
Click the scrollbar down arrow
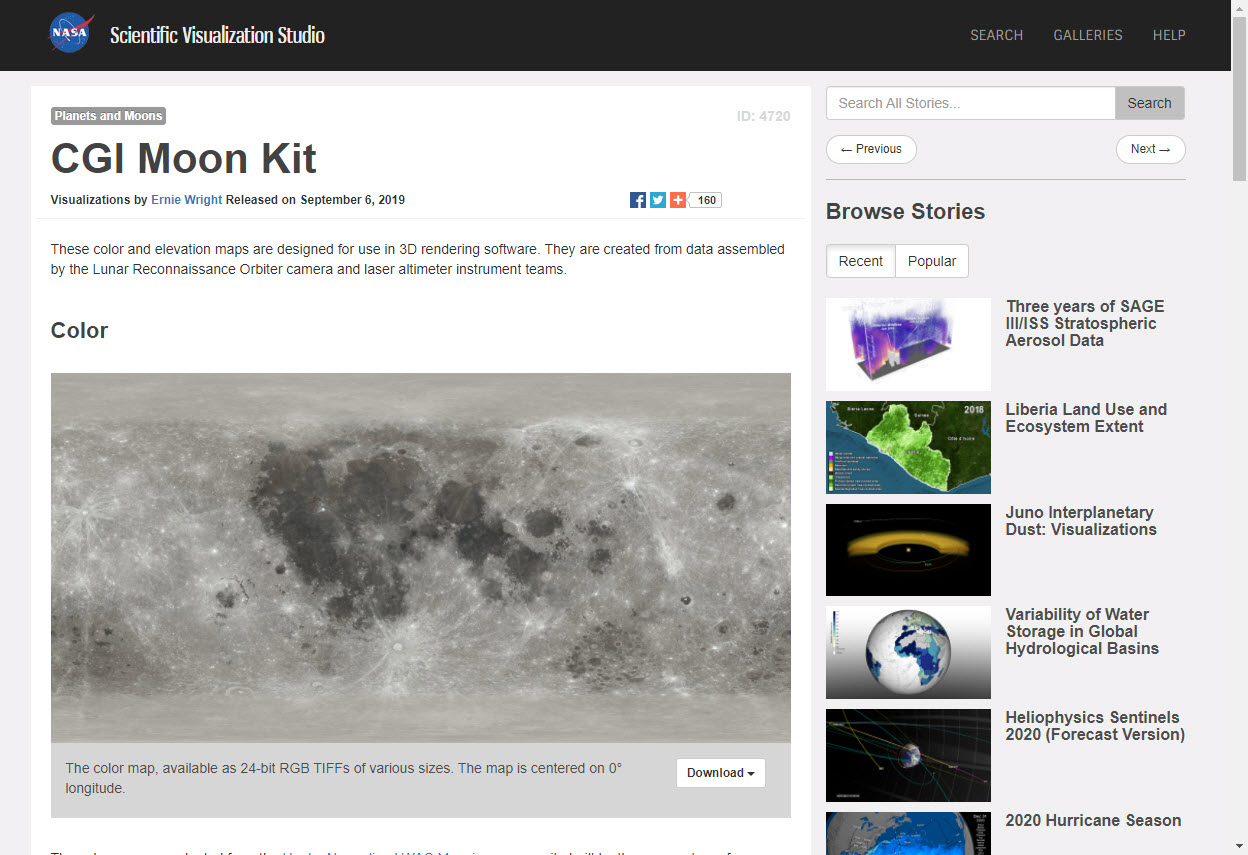pyautogui.click(x=1239, y=847)
